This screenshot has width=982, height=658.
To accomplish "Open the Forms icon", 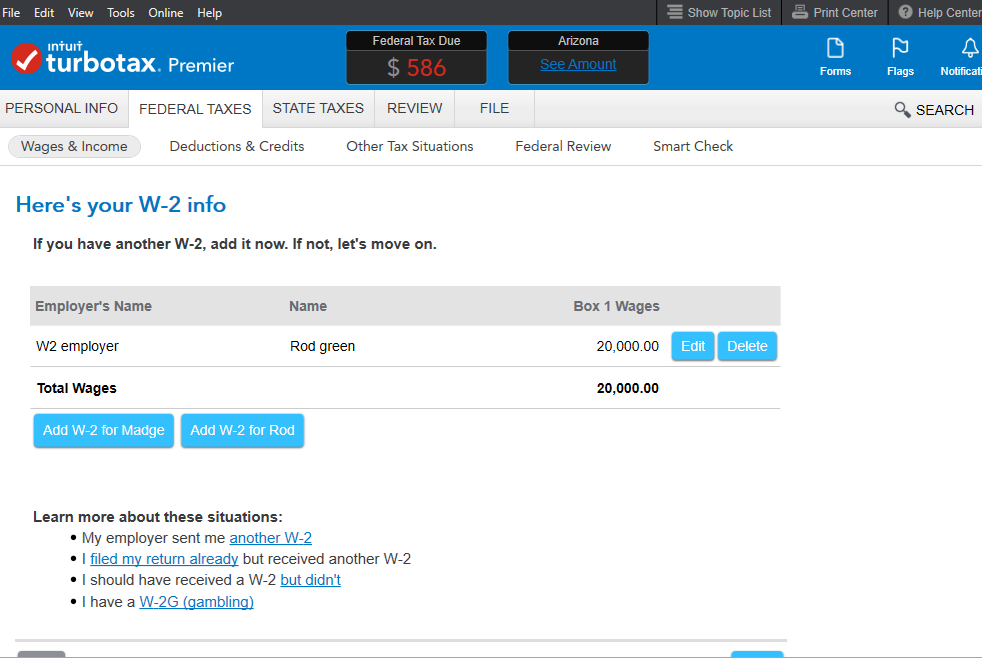I will point(835,57).
